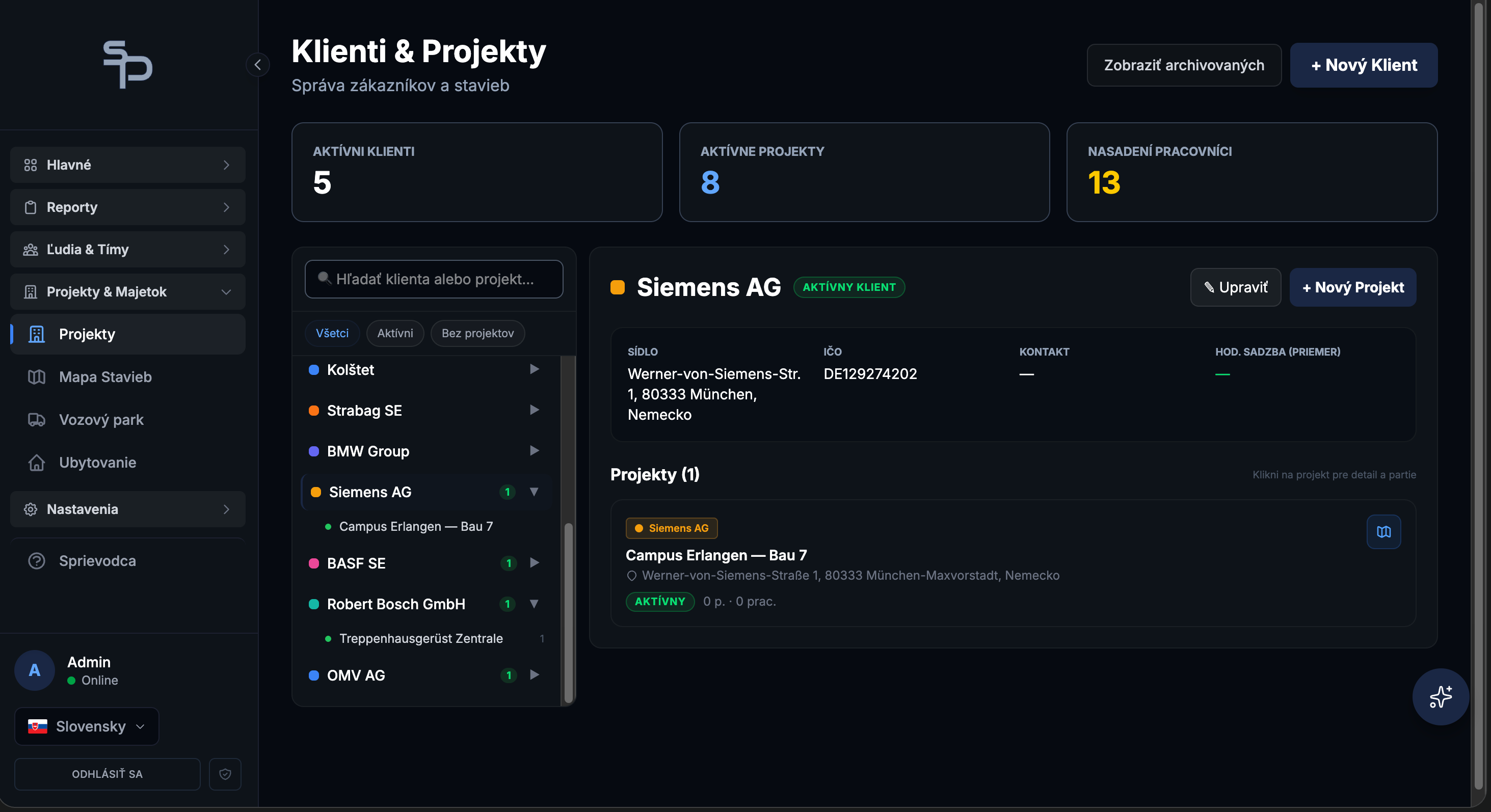The width and height of the screenshot is (1491, 812).
Task: Click the green online status dot
Action: click(x=71, y=681)
